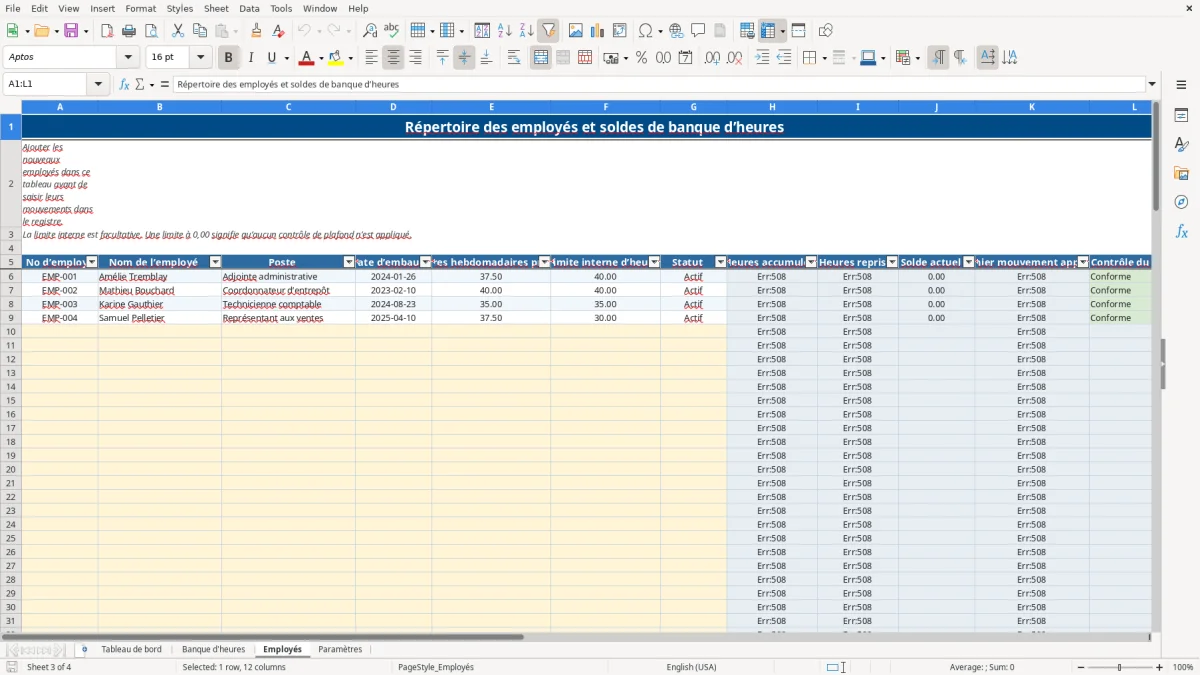The width and height of the screenshot is (1200, 675).
Task: Switch to Tableau de bord sheet tab
Action: pos(131,649)
